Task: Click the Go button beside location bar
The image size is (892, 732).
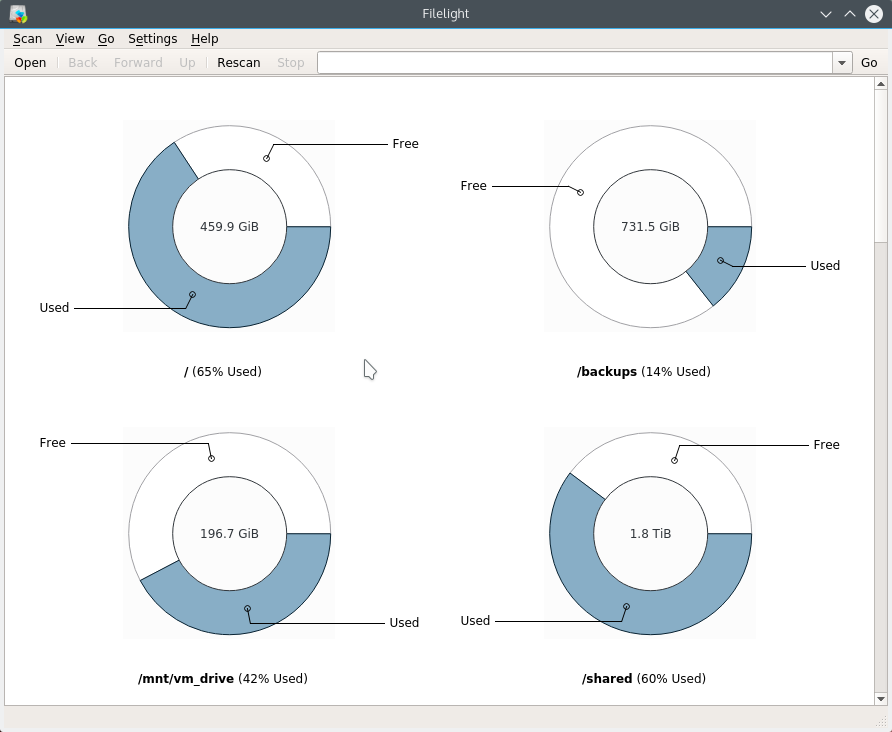Action: tap(869, 62)
